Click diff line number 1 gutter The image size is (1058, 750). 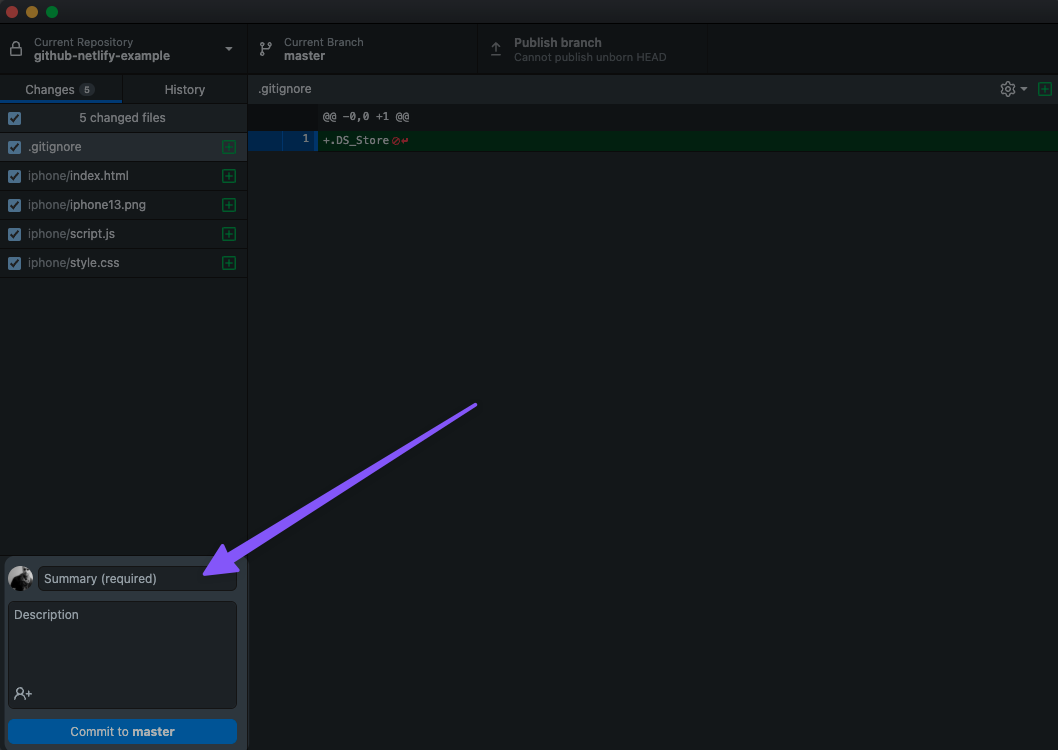point(299,140)
